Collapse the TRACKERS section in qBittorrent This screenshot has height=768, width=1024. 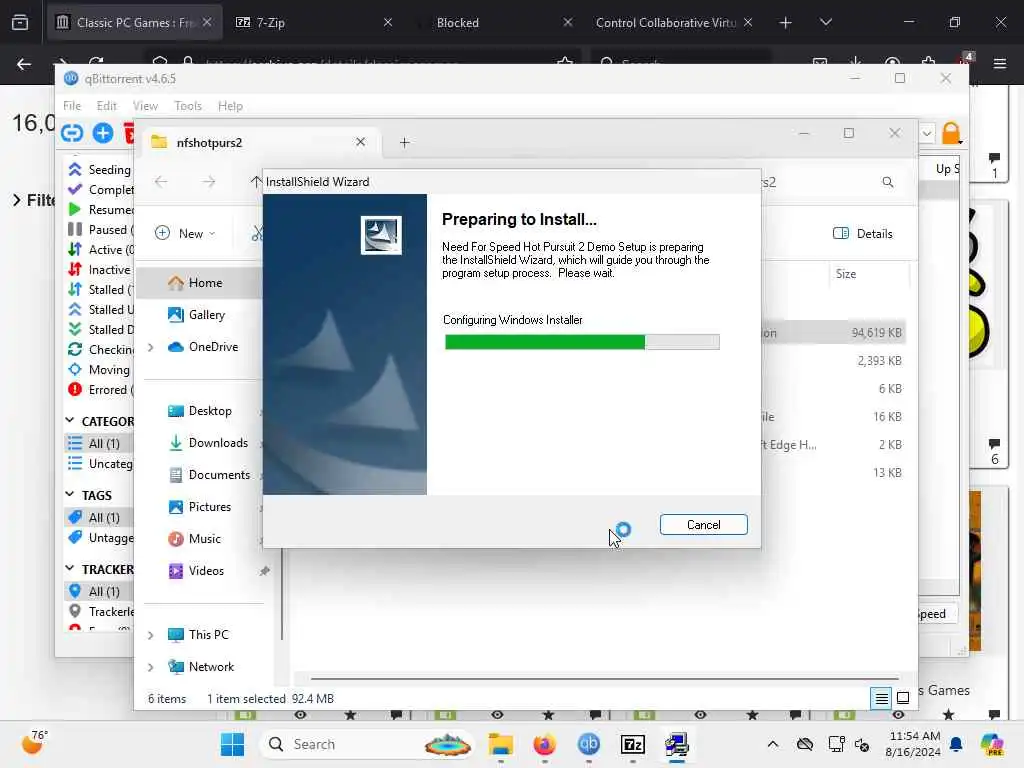click(x=70, y=569)
